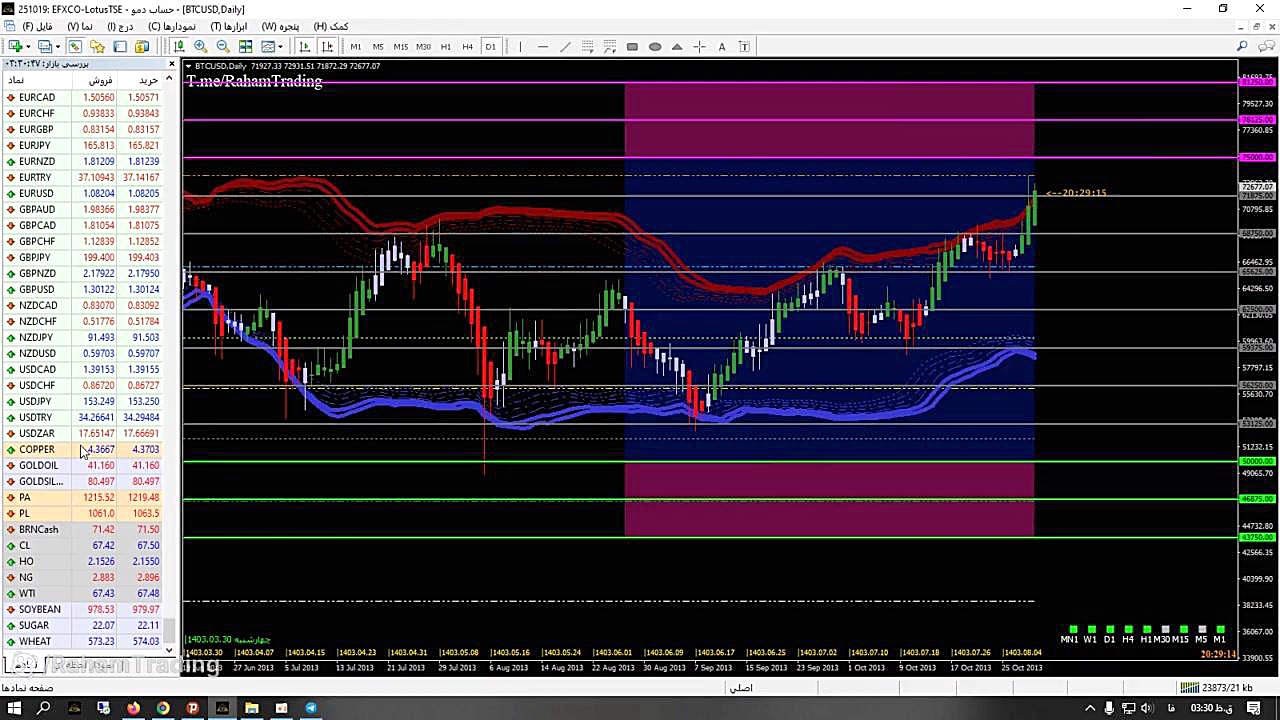Open the ابزارها (T) menu
The width and height of the screenshot is (1280, 720).
point(229,26)
